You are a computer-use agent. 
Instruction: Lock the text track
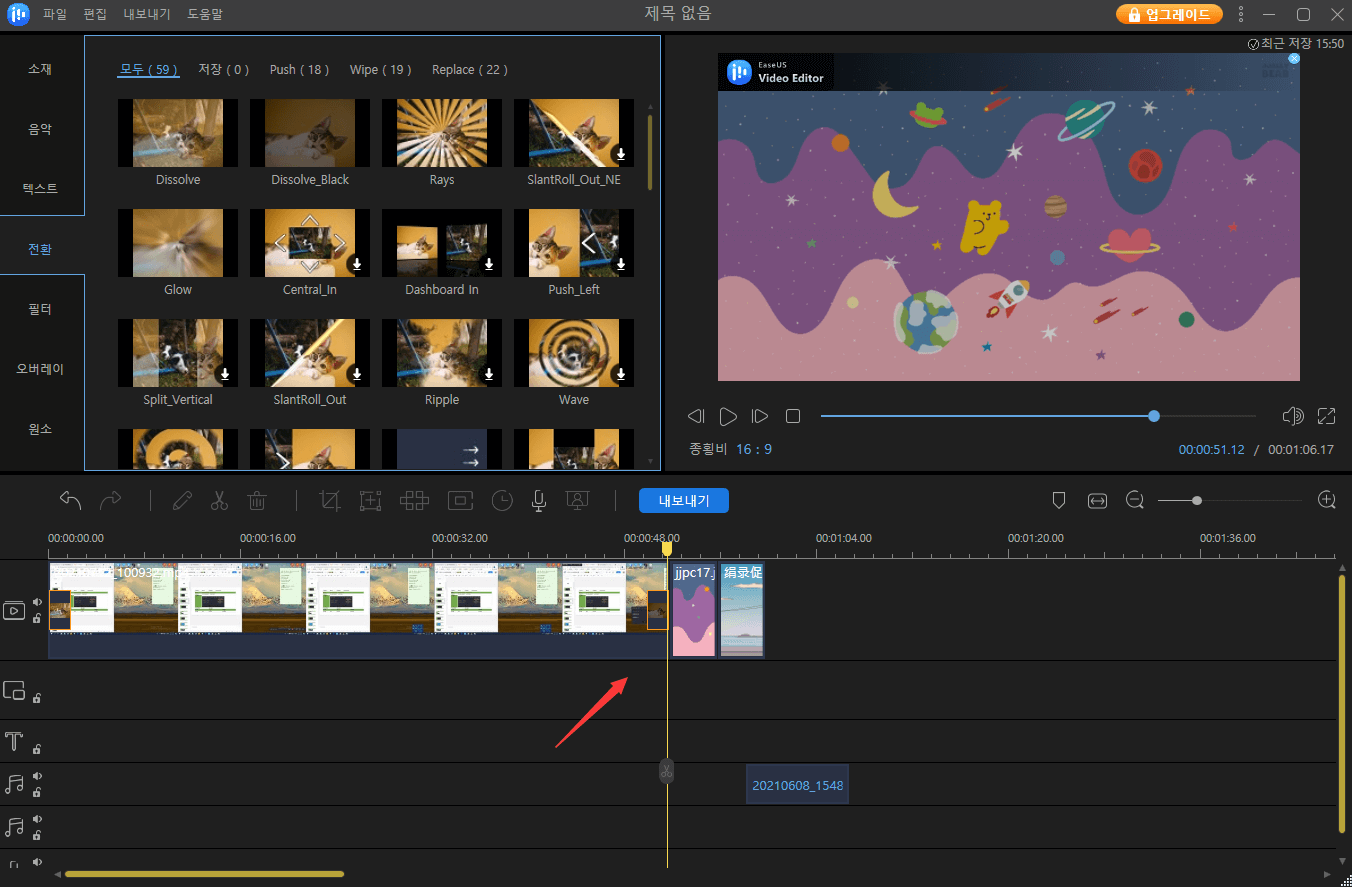[37, 749]
